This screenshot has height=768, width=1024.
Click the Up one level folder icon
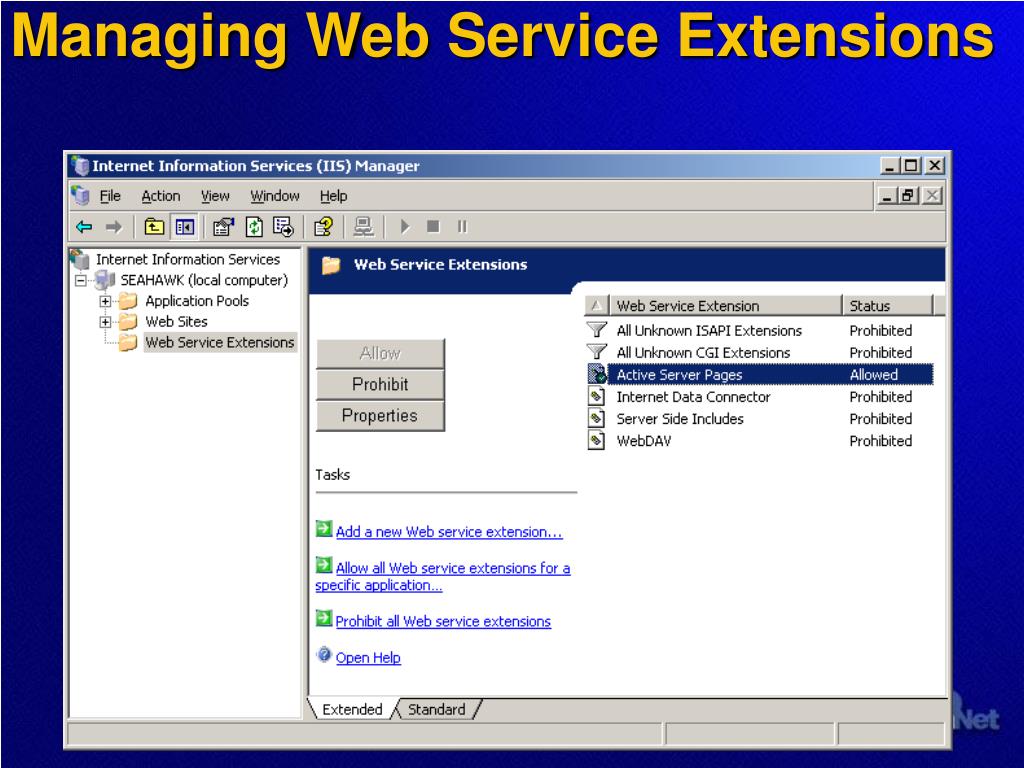pyautogui.click(x=154, y=227)
